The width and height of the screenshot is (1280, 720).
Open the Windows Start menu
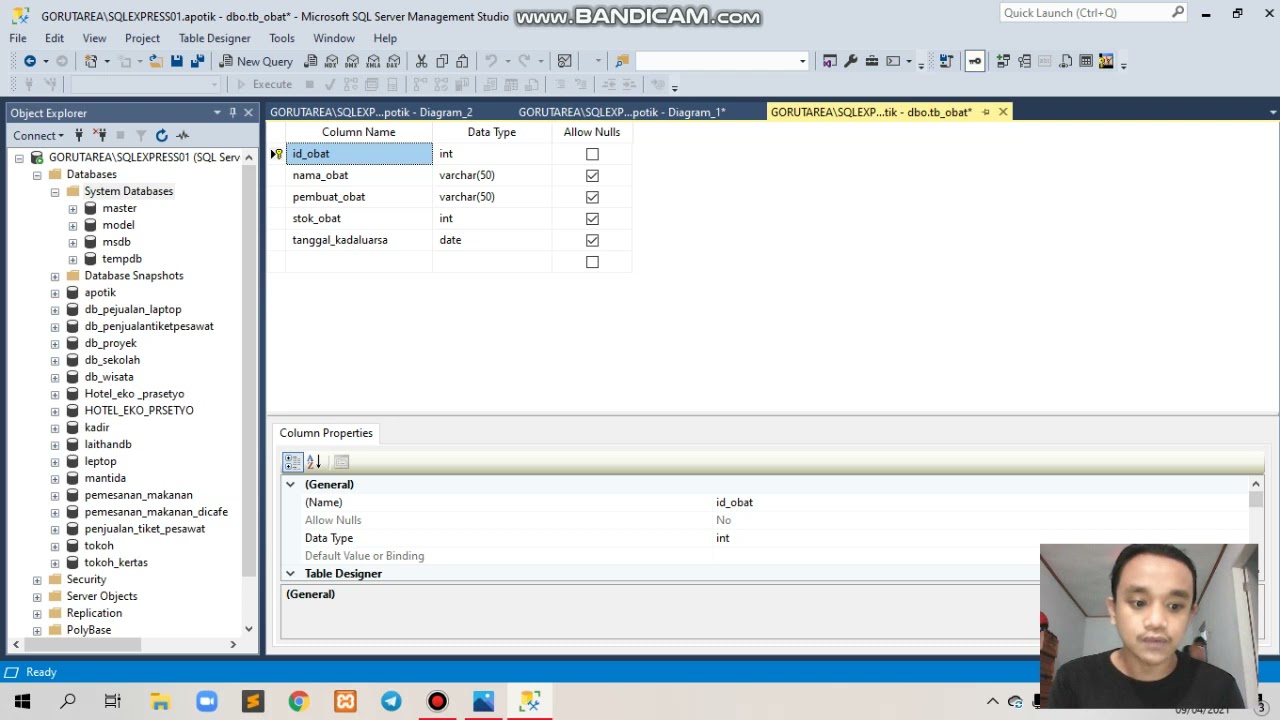[x=22, y=702]
